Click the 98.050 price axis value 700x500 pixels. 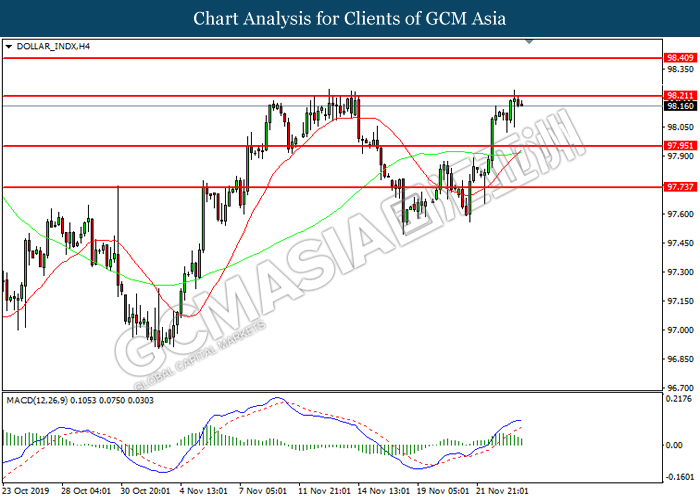click(x=680, y=127)
